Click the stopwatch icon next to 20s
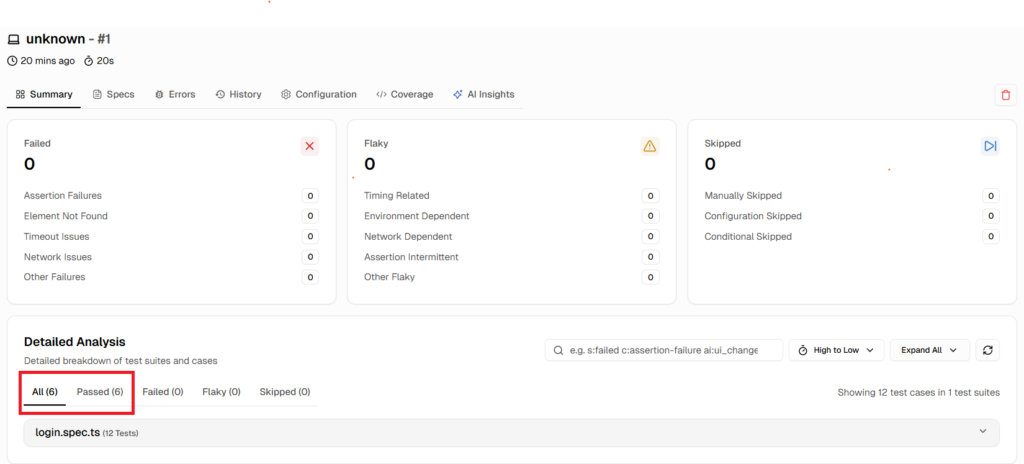Screen dimensions: 1024x464 [x=88, y=61]
